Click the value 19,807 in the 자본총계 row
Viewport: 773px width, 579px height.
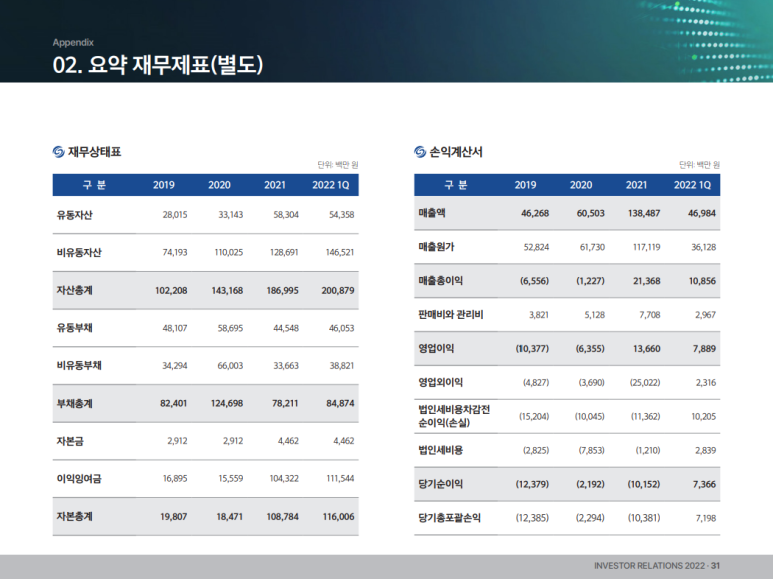point(174,516)
